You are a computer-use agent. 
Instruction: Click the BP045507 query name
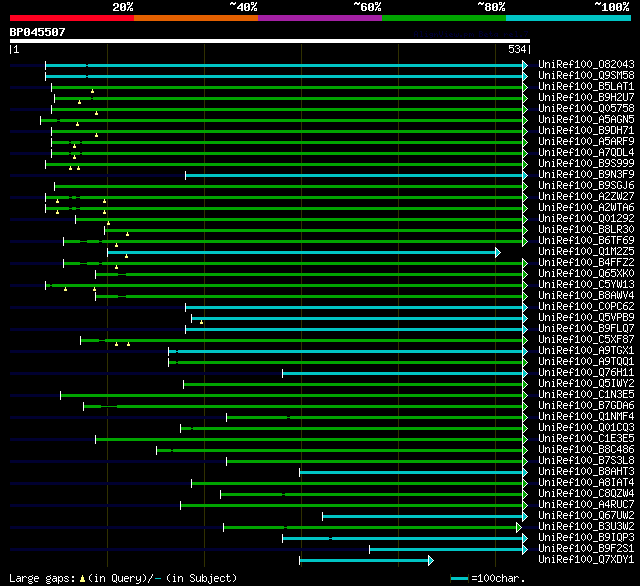[x=37, y=32]
